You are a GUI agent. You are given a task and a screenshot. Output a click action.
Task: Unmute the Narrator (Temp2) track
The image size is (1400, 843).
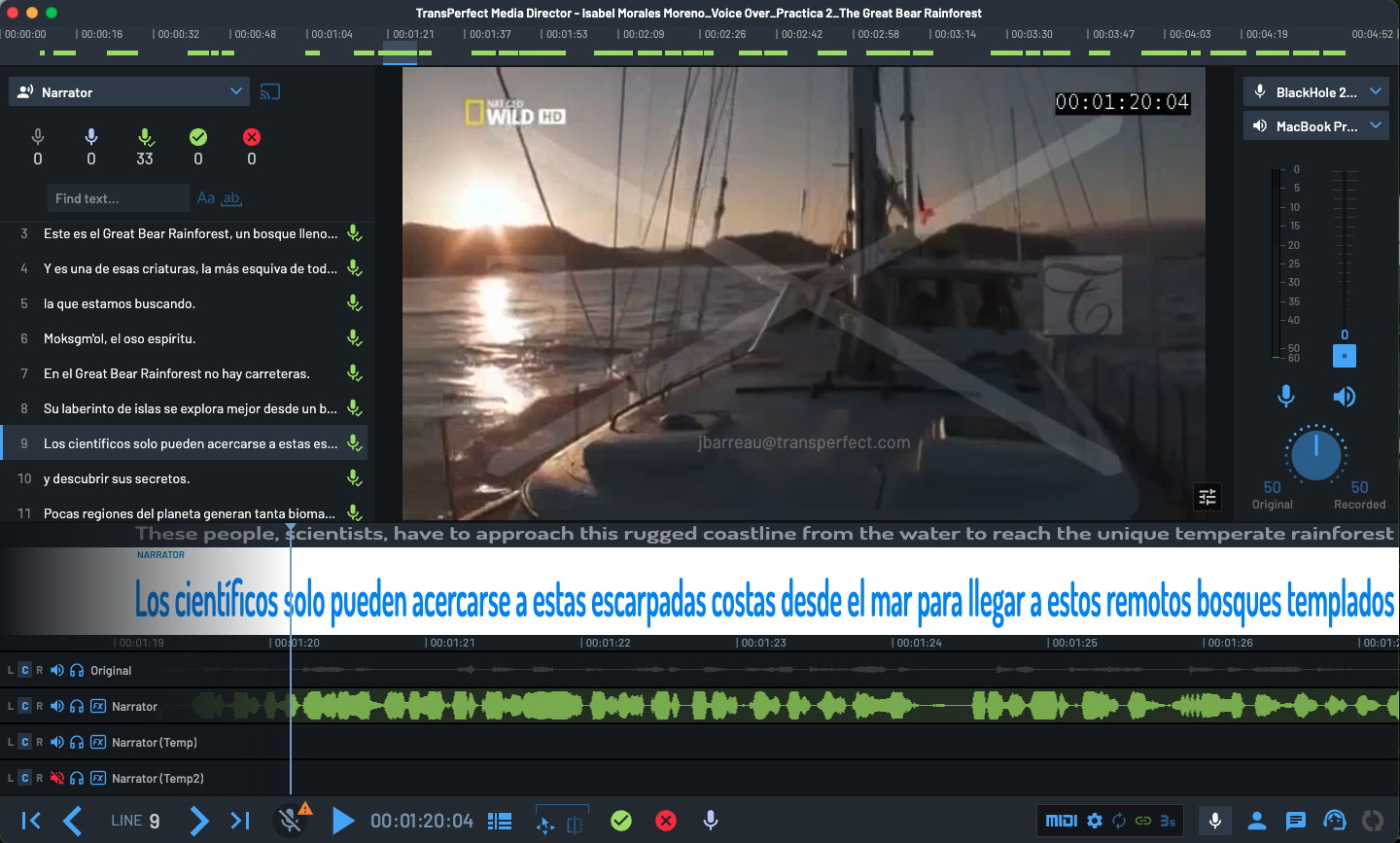(x=57, y=778)
